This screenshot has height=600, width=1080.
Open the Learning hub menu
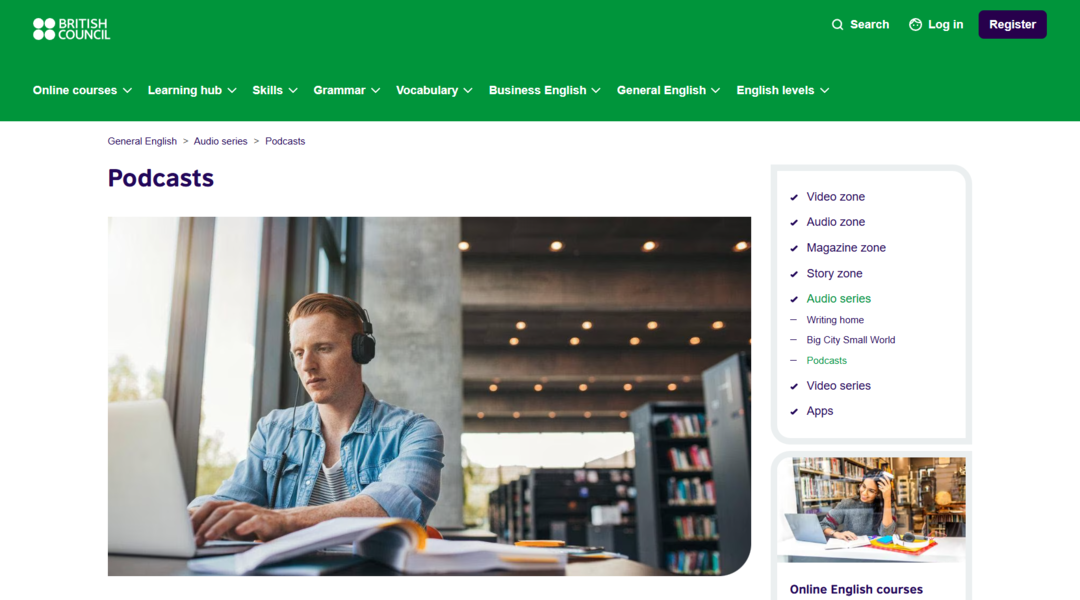191,90
